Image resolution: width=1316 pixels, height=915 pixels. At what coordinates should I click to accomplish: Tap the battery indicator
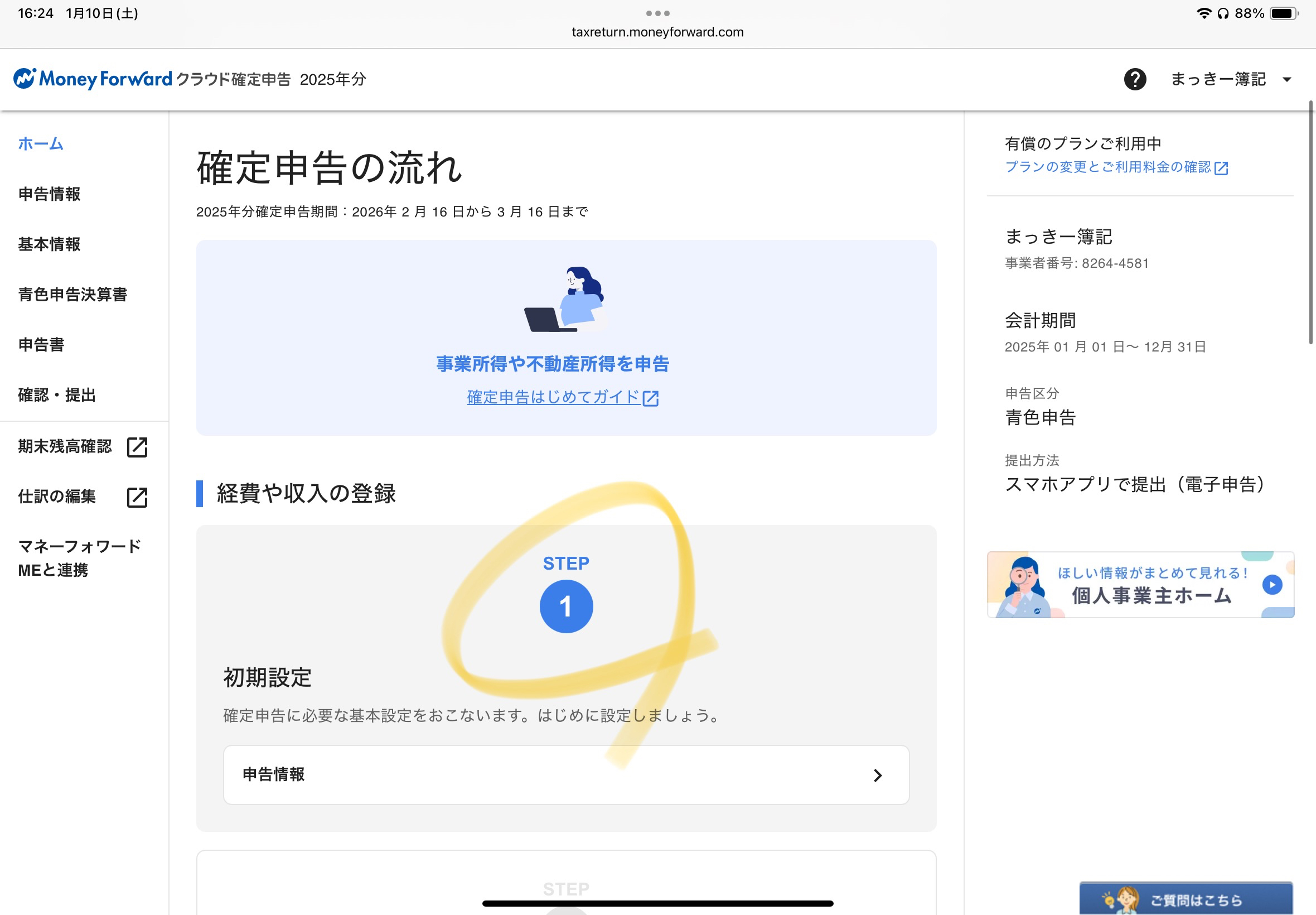1284,13
